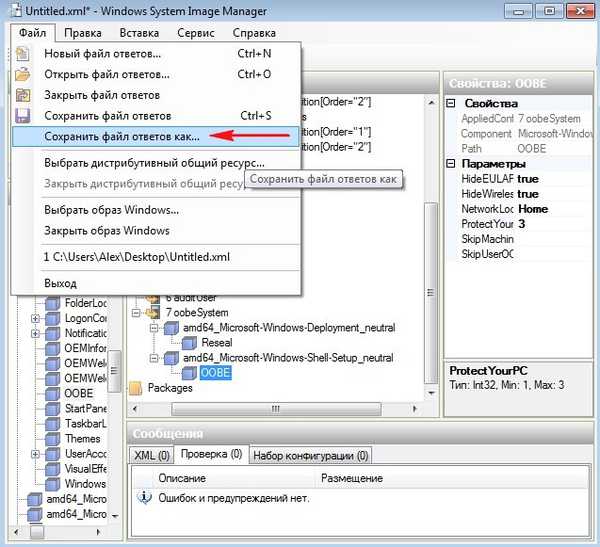The image size is (600, 547).
Task: Open the Набор конфигурации (0) tab
Action: click(x=309, y=456)
